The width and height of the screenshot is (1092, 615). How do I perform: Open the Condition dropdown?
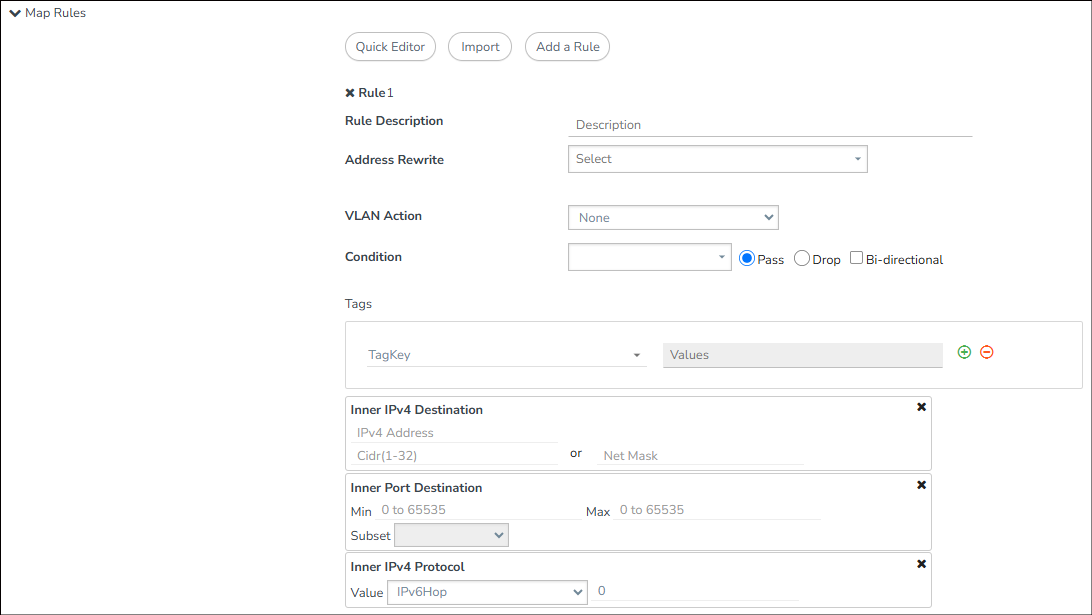click(649, 257)
